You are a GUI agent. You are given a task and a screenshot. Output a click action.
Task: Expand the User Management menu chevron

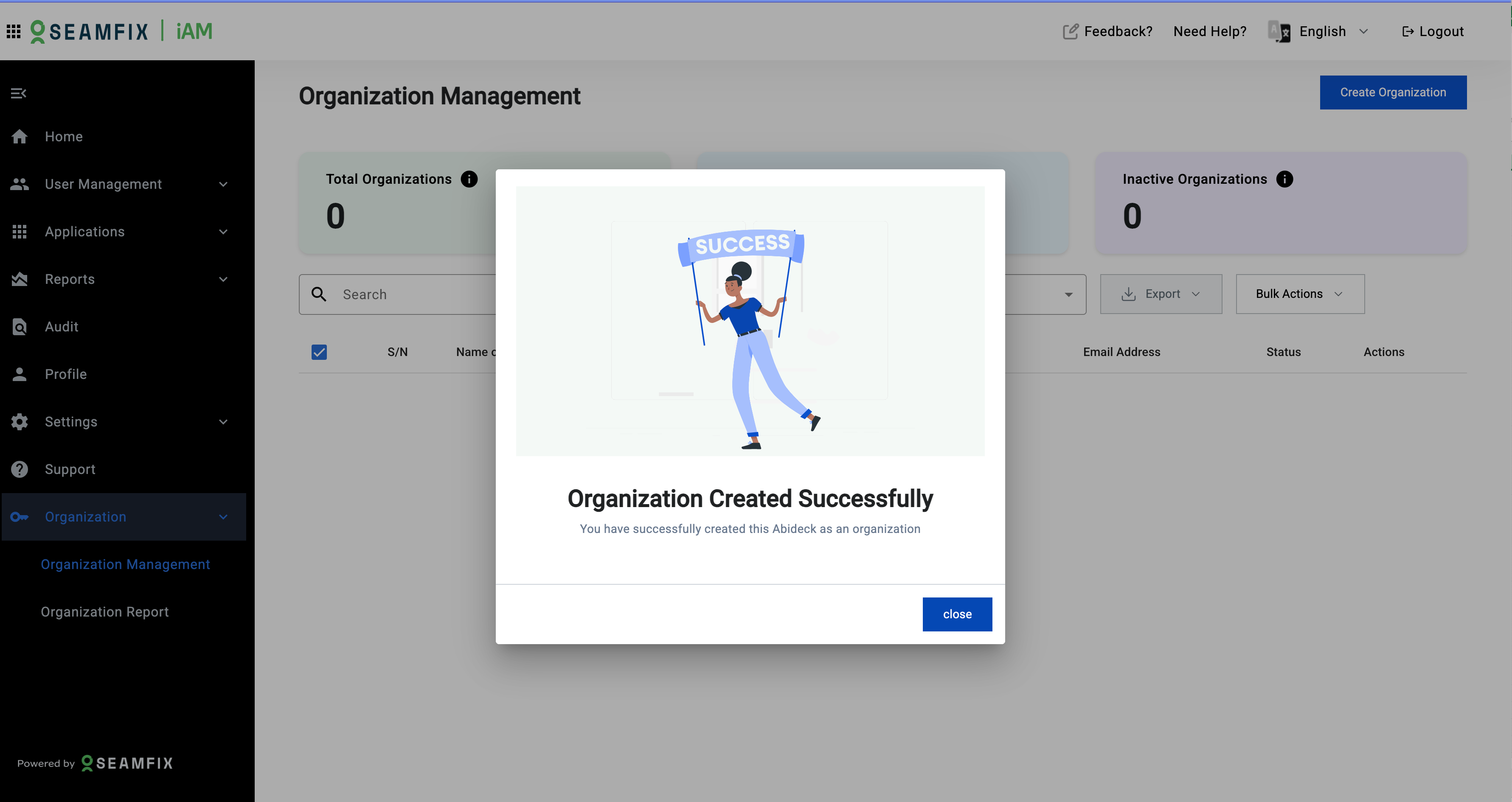(x=223, y=184)
